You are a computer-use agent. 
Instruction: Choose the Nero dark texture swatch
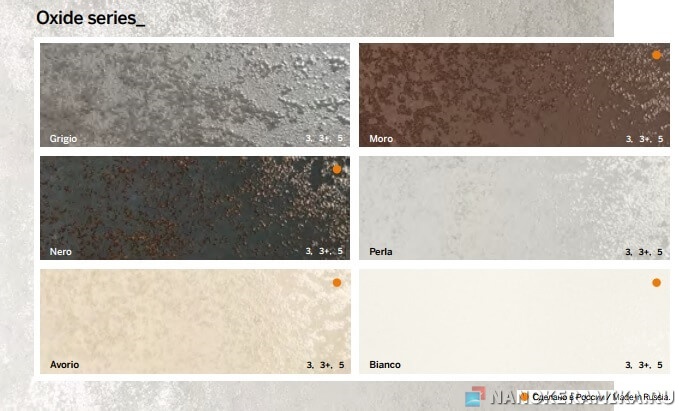195,205
